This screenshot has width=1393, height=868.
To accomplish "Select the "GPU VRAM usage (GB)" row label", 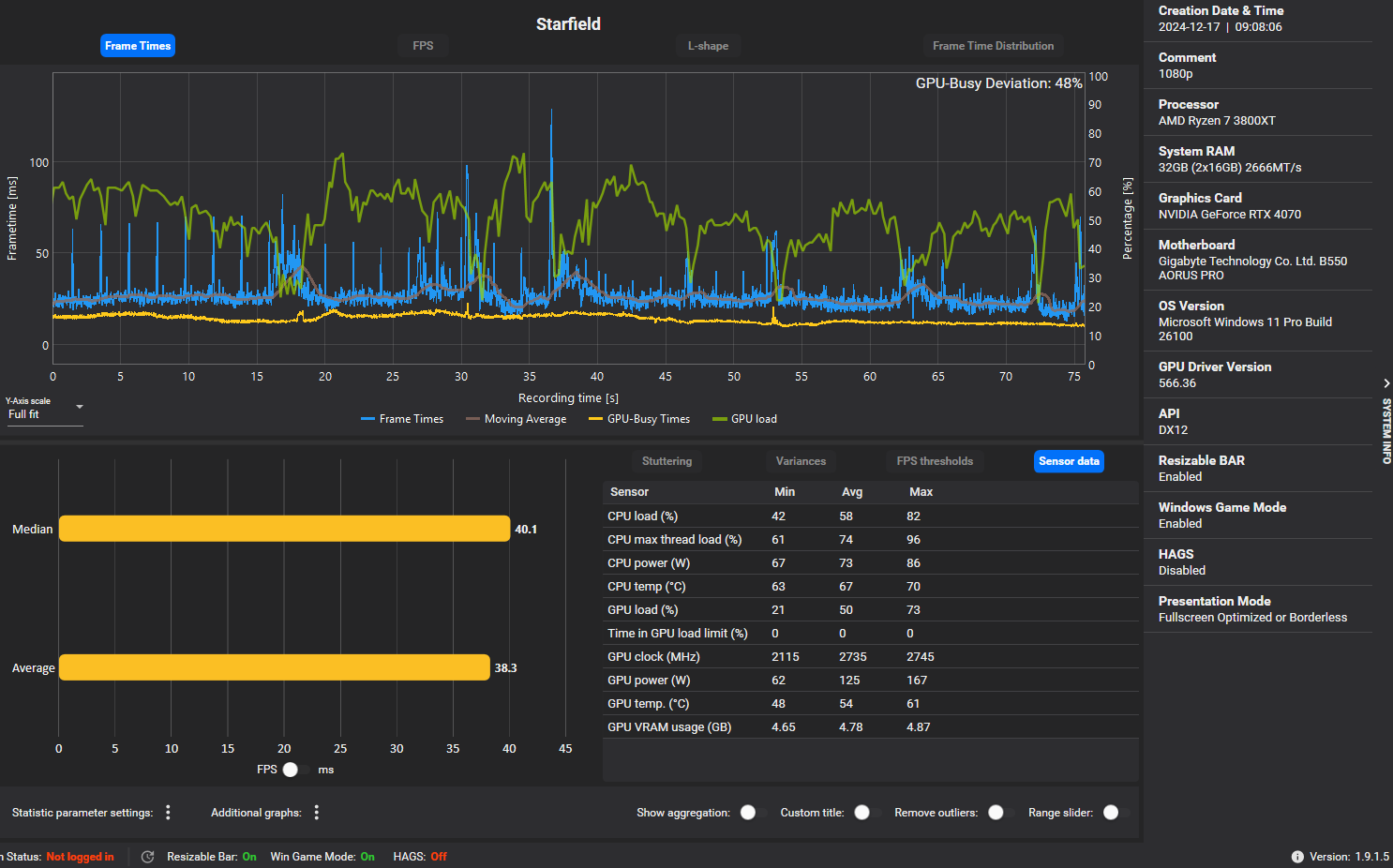I will pos(669,727).
